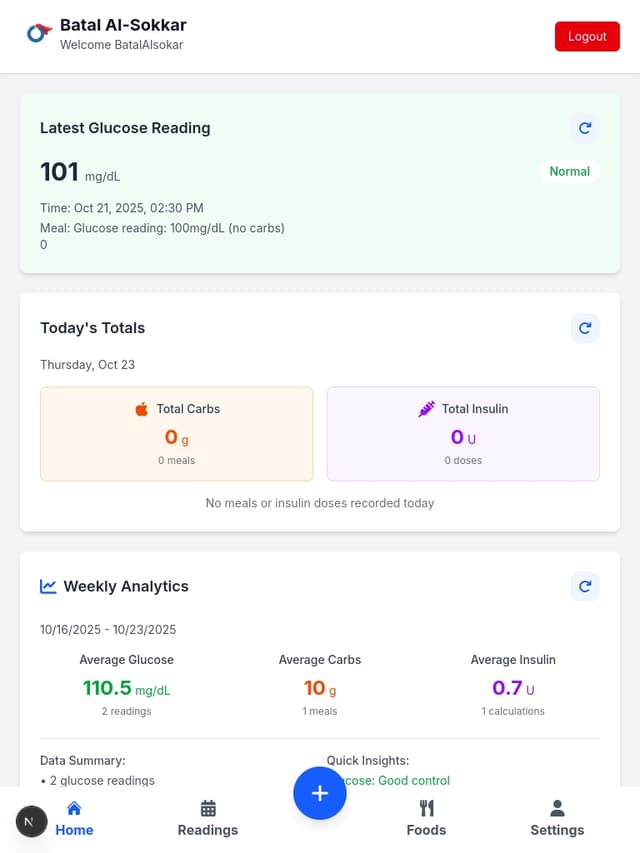Refresh the Weekly Analytics card
The height and width of the screenshot is (853, 640).
[x=585, y=586]
